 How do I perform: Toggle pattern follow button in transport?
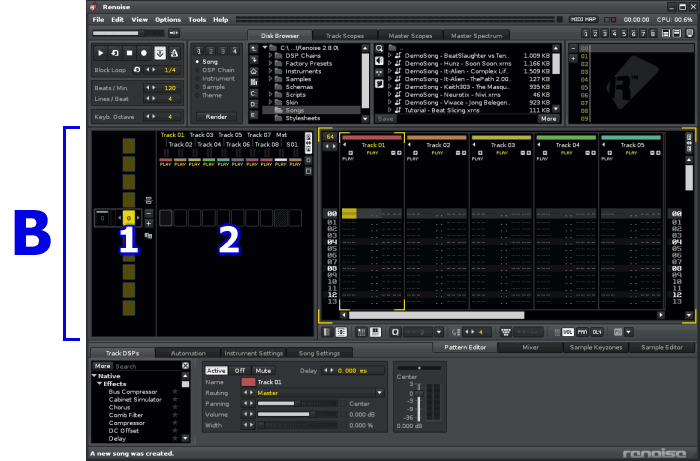pos(160,53)
